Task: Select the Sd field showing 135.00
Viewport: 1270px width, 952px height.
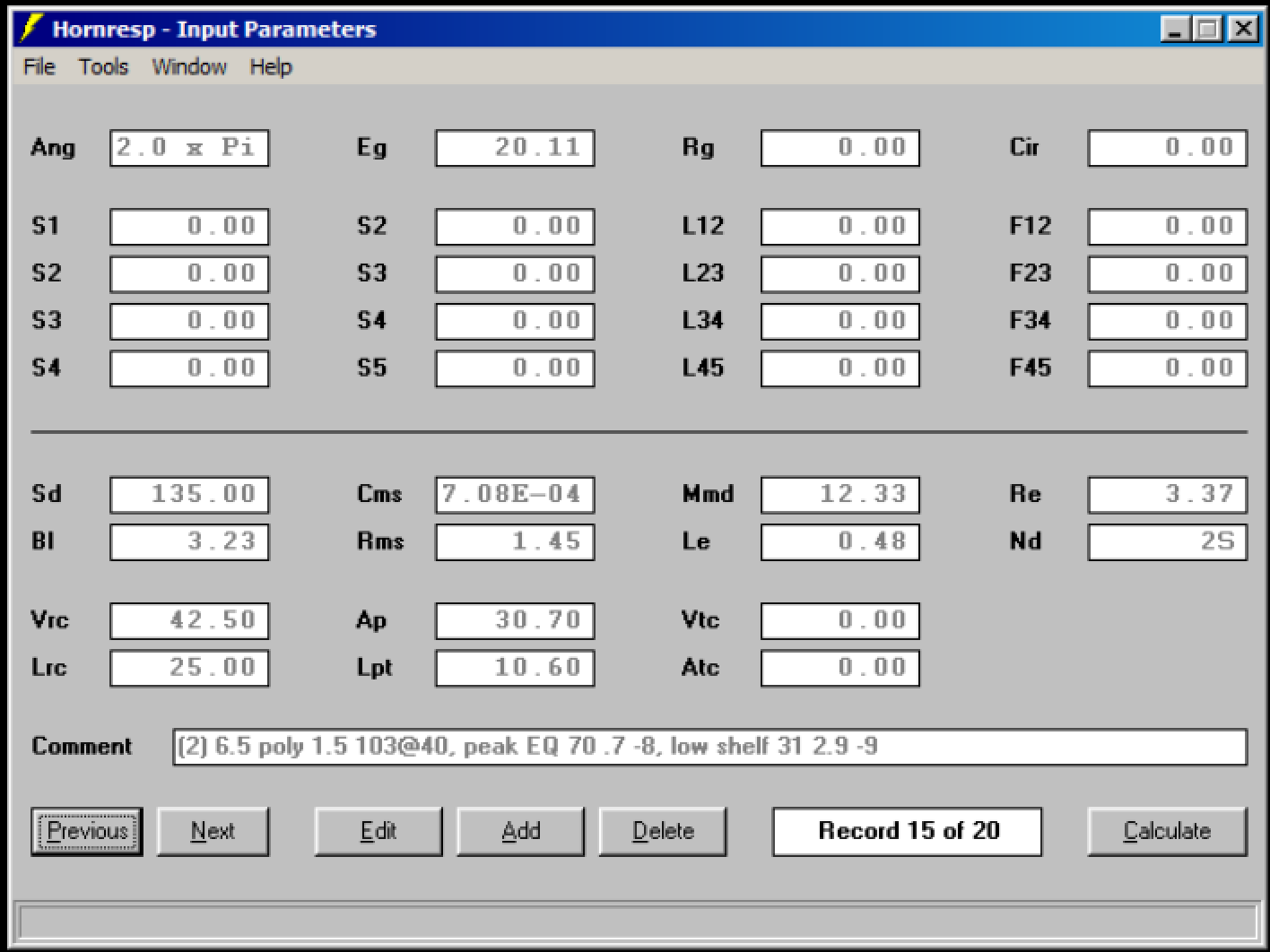Action: click(x=189, y=495)
